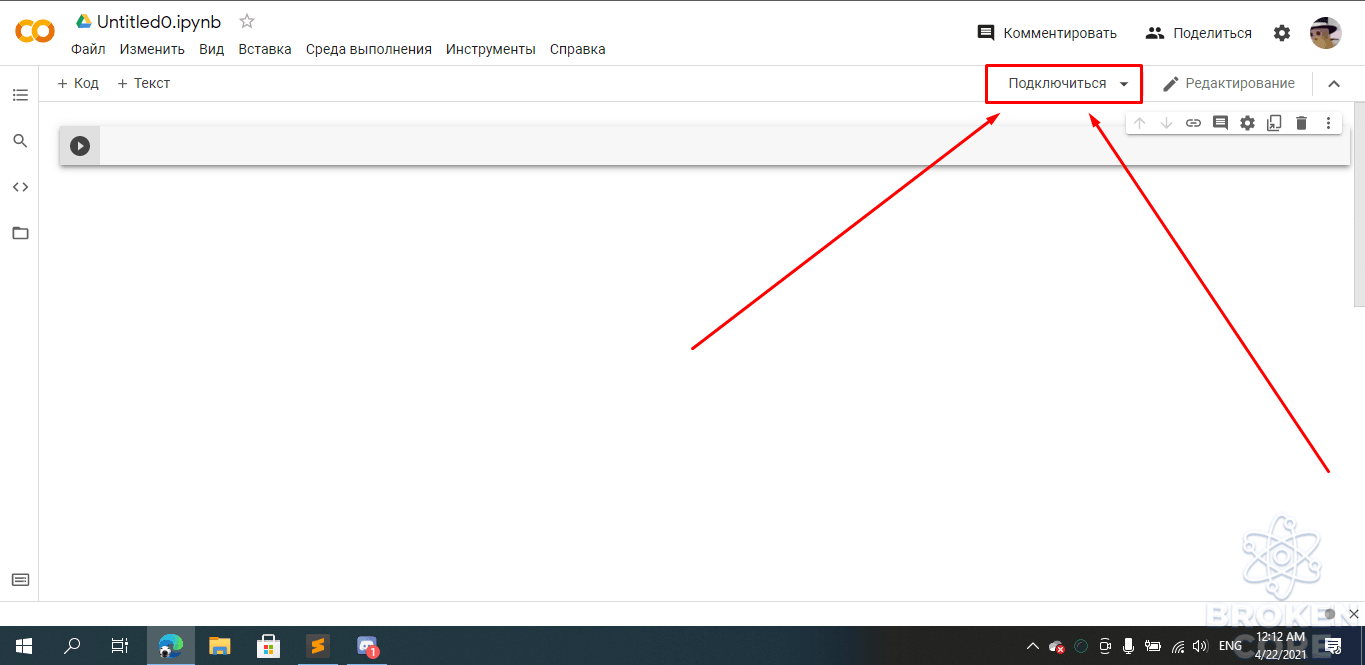Open the Справка menu
1365x665 pixels.
(578, 49)
